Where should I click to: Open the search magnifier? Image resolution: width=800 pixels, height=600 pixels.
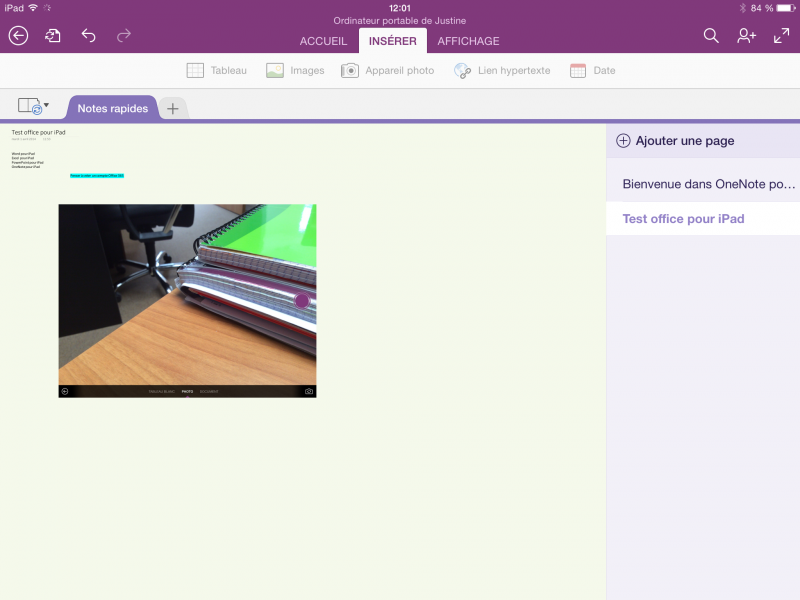(x=711, y=36)
